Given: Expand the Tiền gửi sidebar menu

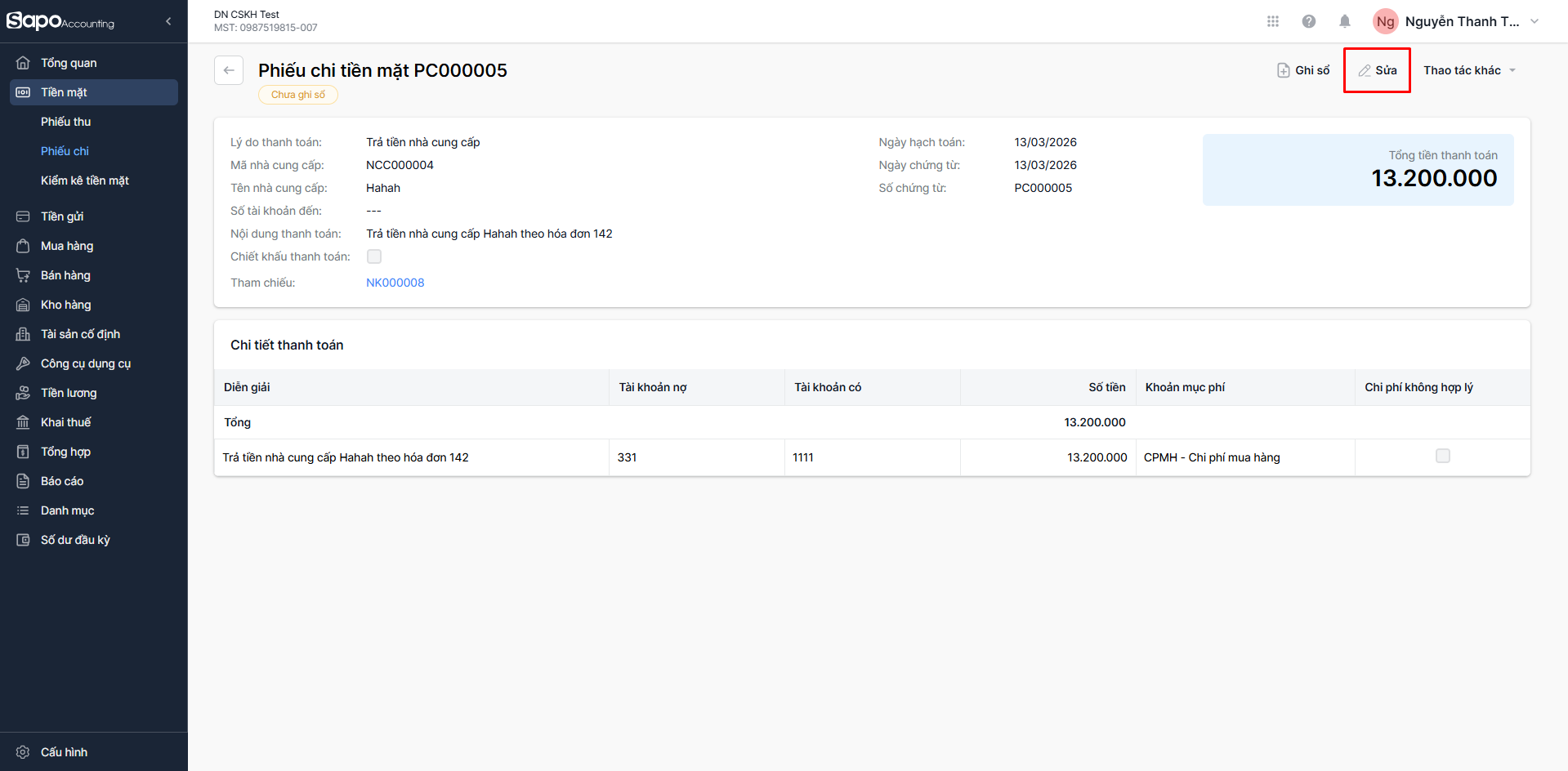Looking at the screenshot, I should [62, 216].
